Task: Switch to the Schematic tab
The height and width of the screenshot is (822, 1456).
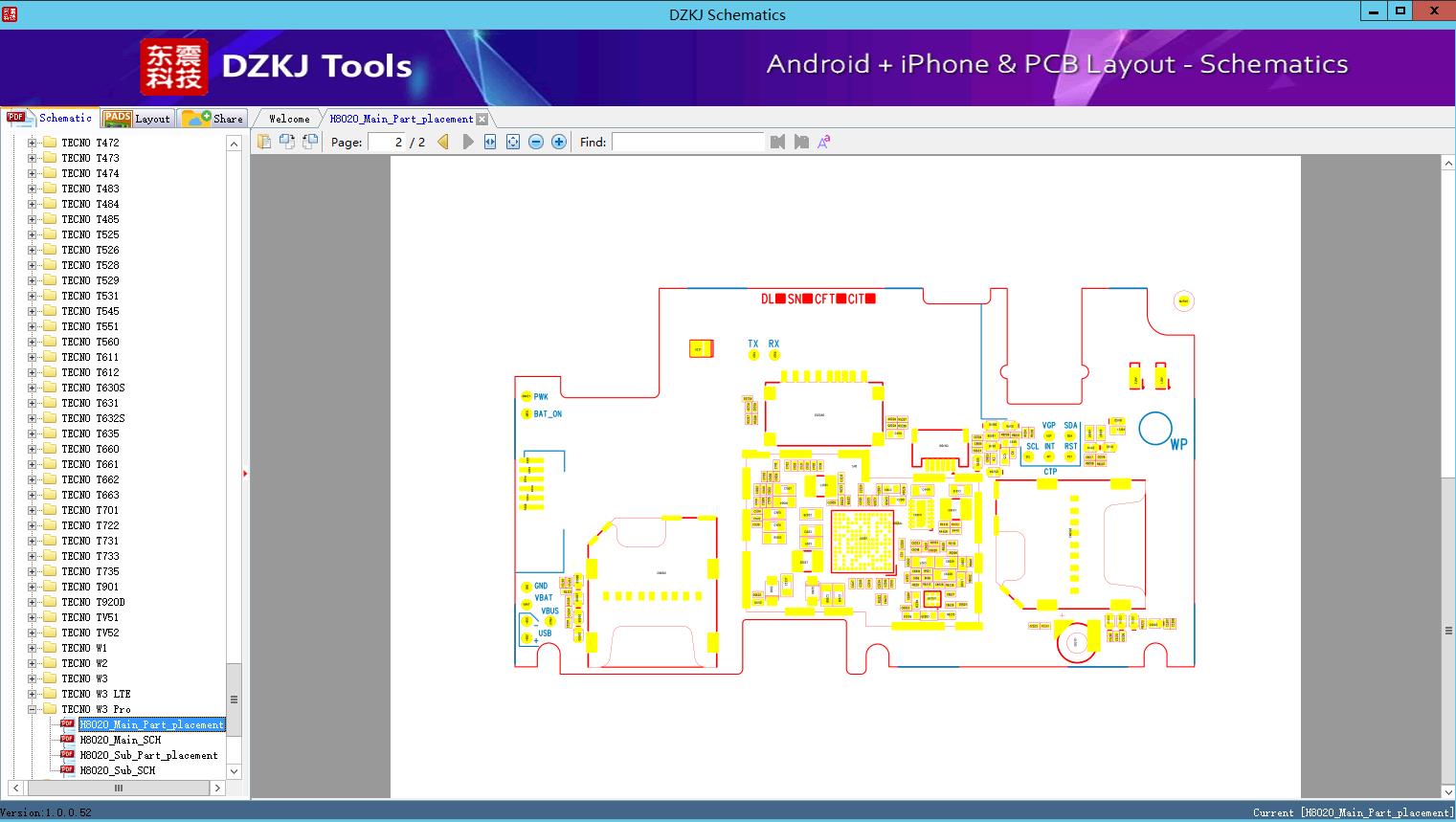Action: 50,118
